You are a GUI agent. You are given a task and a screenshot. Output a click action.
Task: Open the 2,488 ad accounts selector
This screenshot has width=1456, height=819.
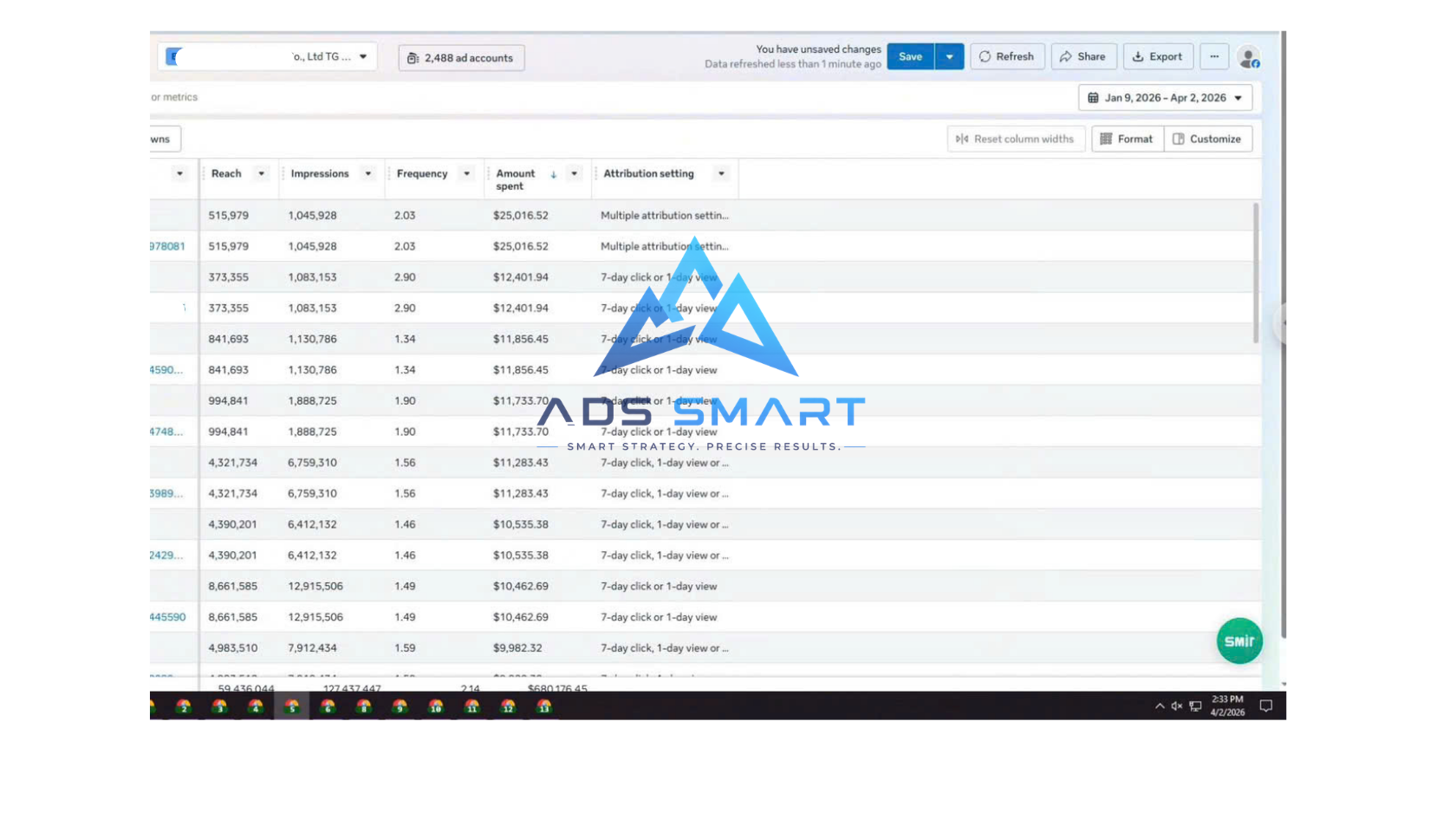(461, 58)
